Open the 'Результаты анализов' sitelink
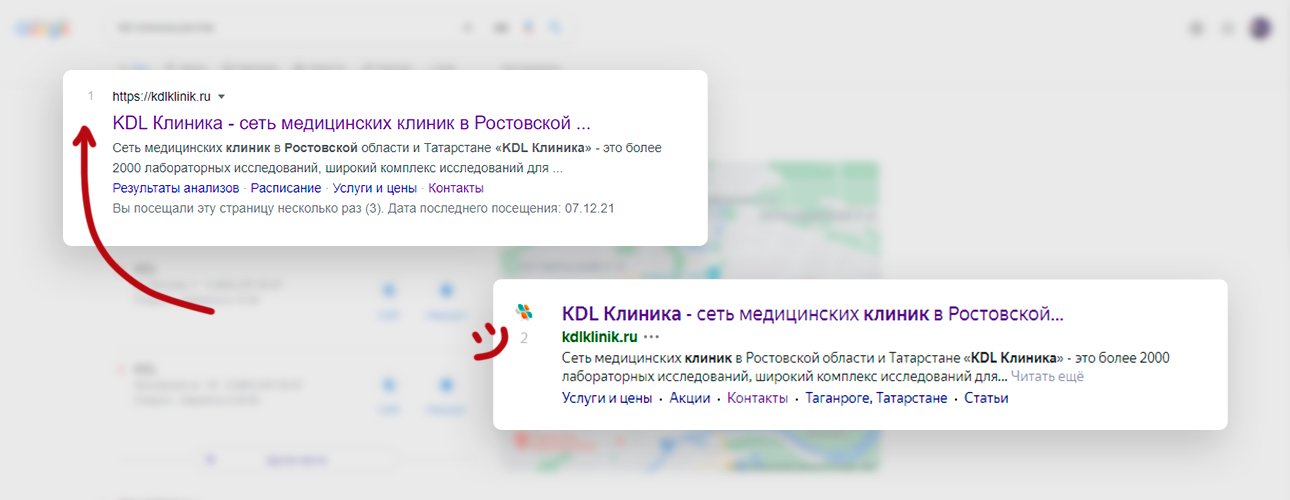 click(176, 188)
